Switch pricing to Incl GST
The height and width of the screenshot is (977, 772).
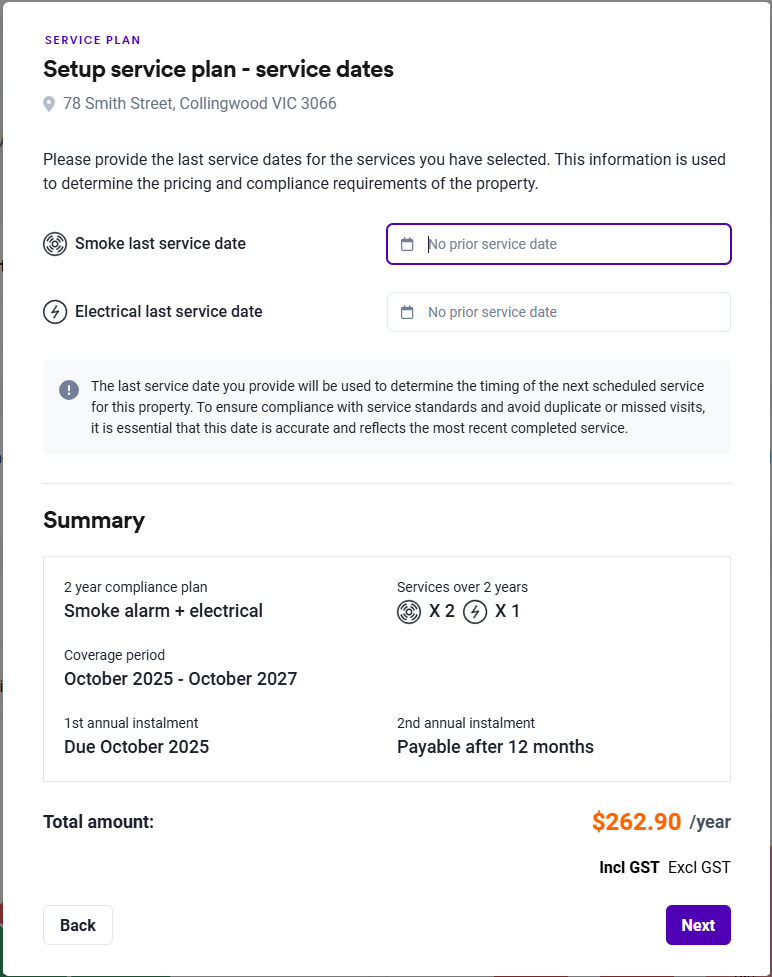(629, 867)
